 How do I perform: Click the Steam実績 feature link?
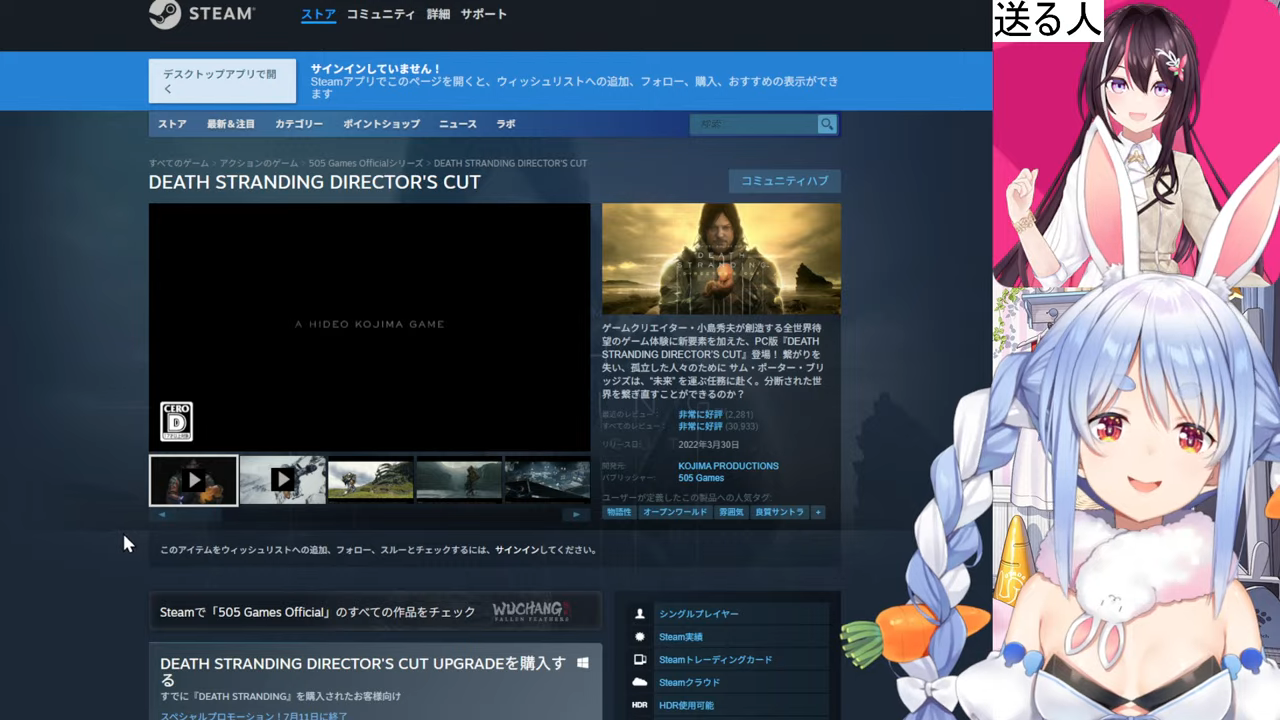681,637
